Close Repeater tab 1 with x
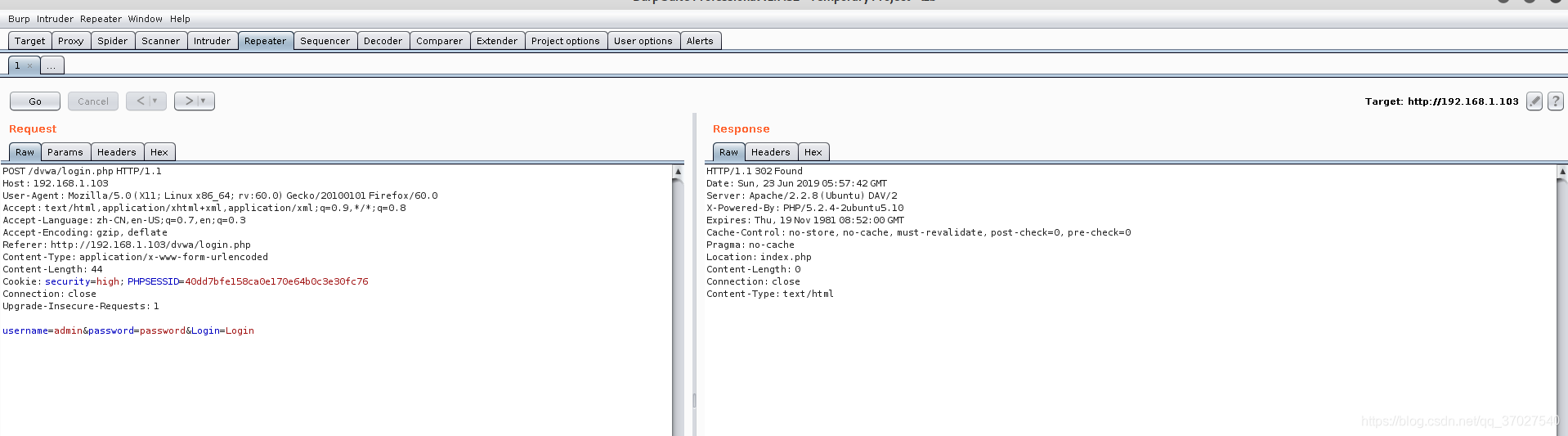 click(x=30, y=65)
